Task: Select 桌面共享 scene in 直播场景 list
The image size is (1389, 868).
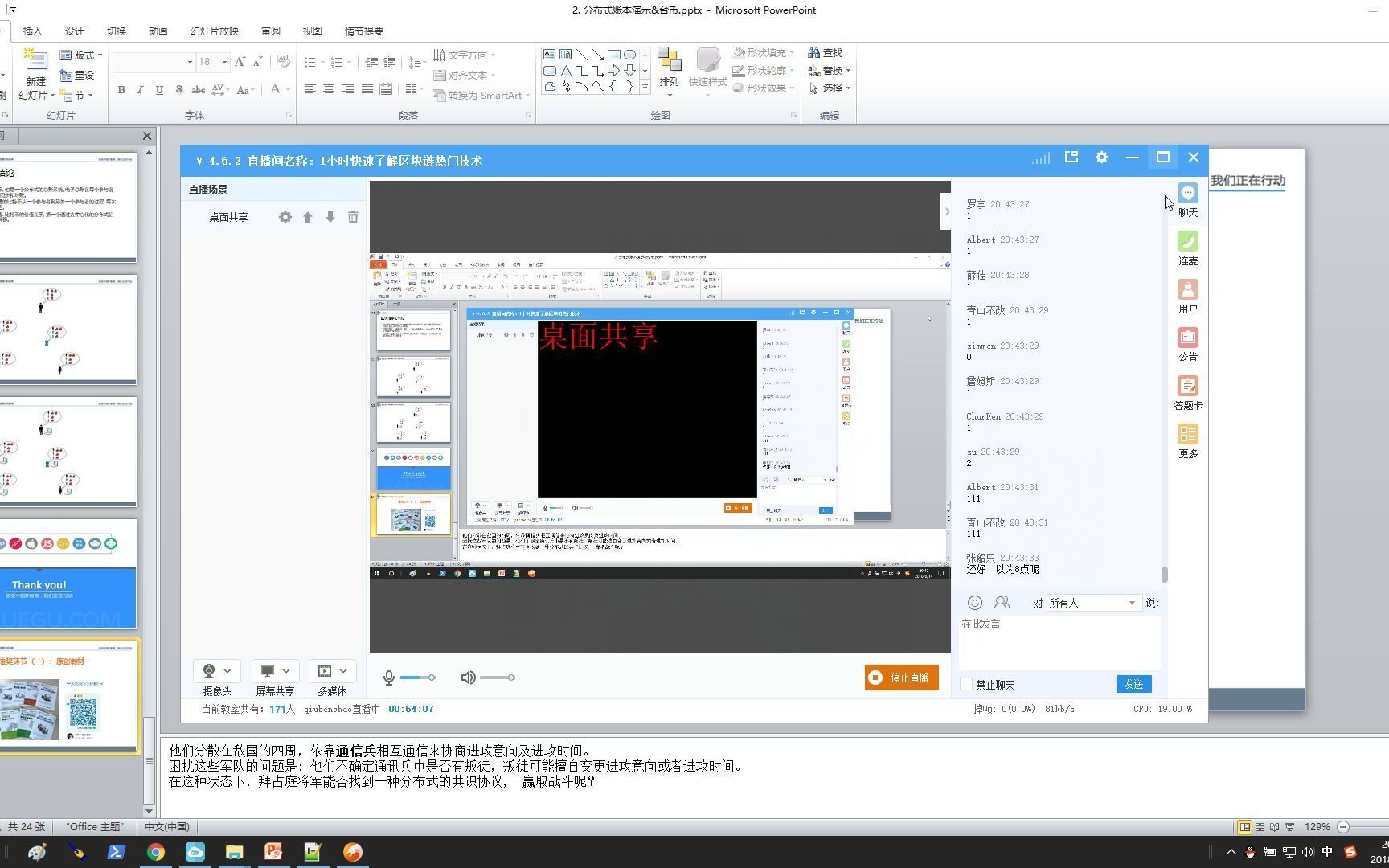Action: tap(228, 217)
